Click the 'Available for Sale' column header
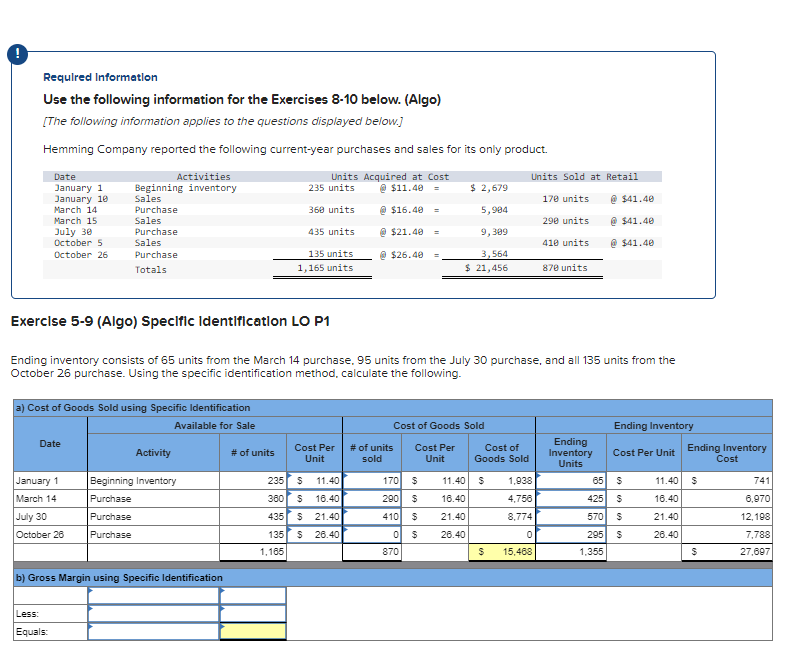 [214, 425]
